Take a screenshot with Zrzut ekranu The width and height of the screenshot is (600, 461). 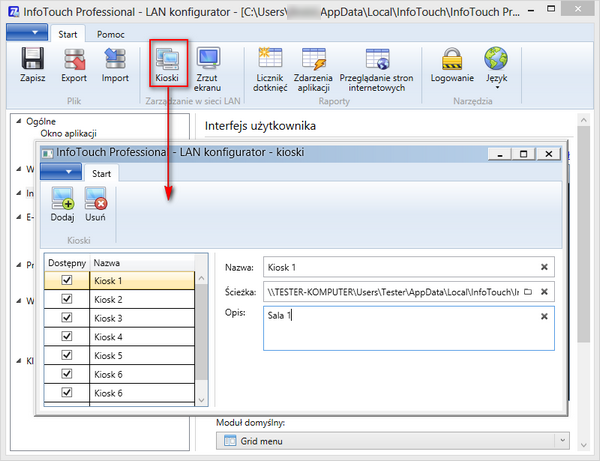[x=207, y=69]
